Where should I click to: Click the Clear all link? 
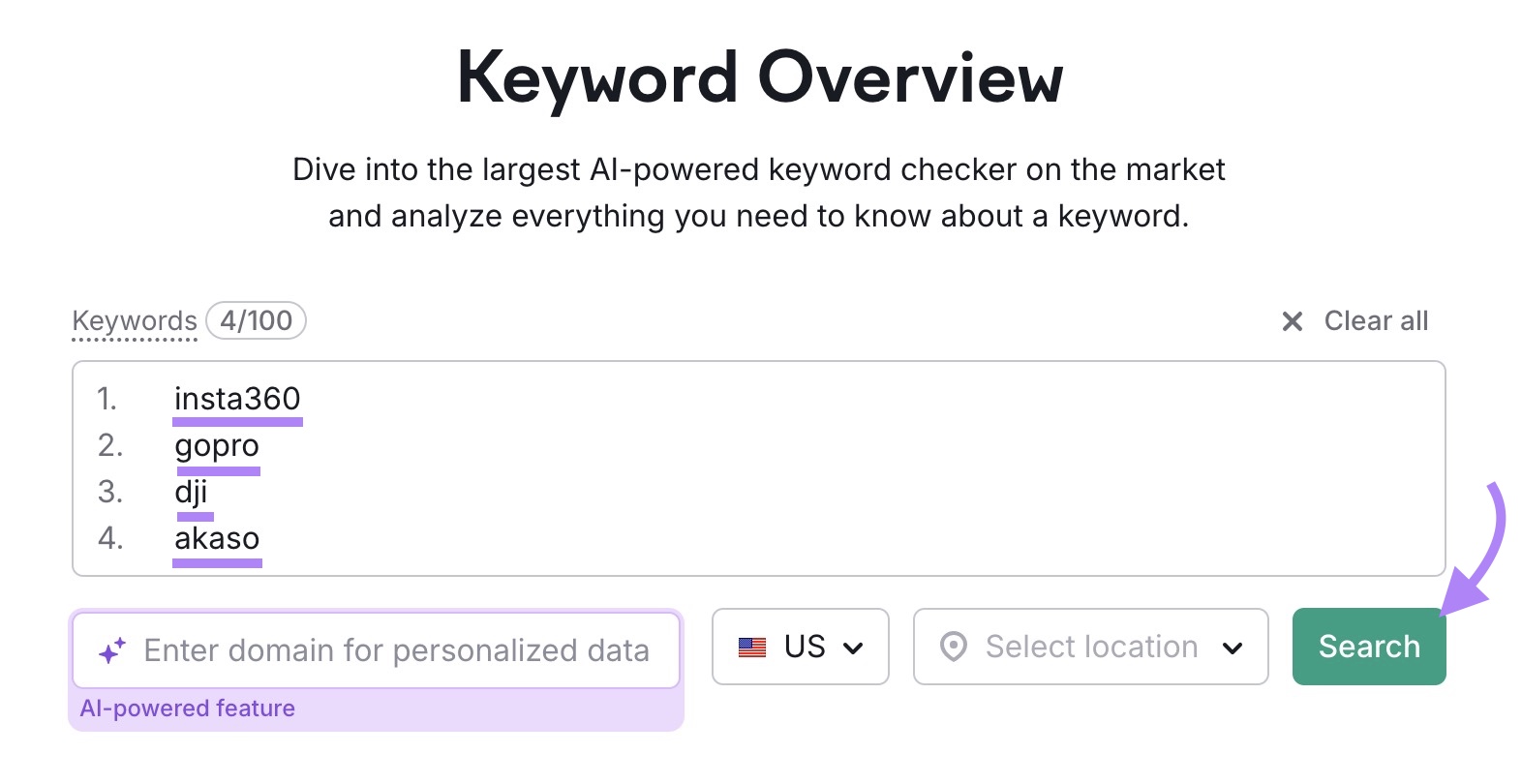1376,320
